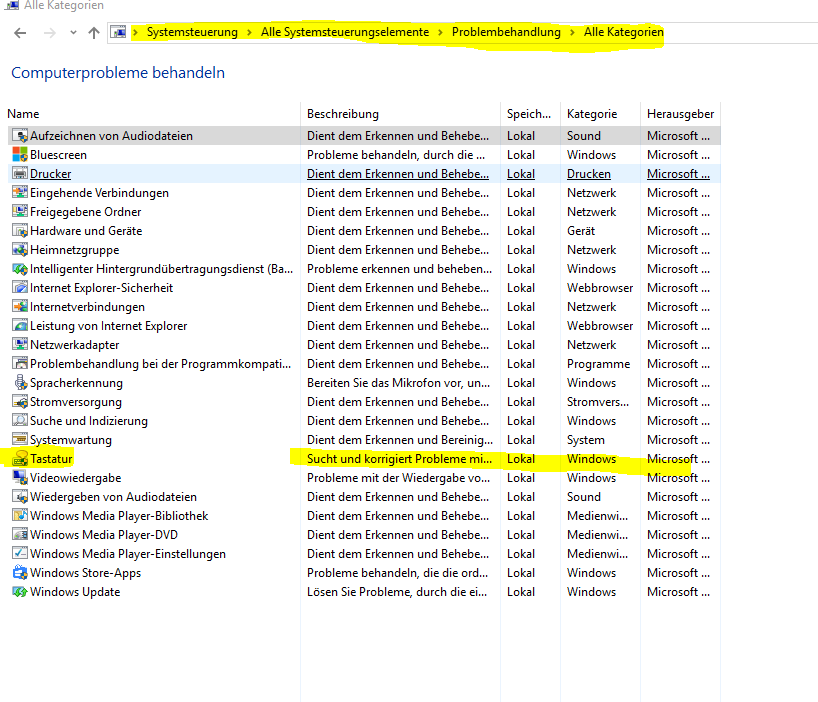Click the Back navigation arrow
The width and height of the screenshot is (818, 702).
[x=20, y=33]
